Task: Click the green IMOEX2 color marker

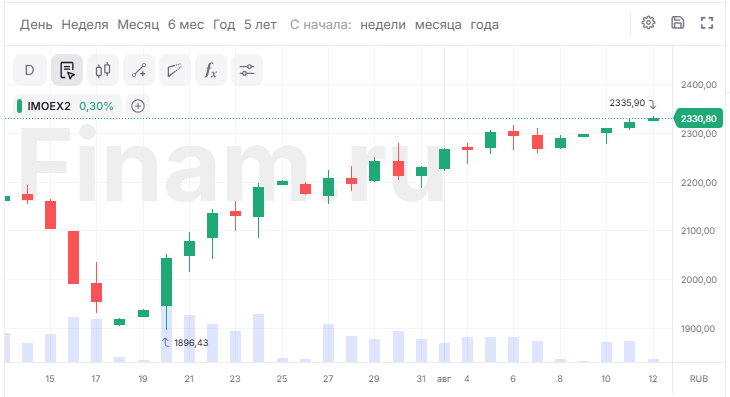Action: [x=20, y=106]
